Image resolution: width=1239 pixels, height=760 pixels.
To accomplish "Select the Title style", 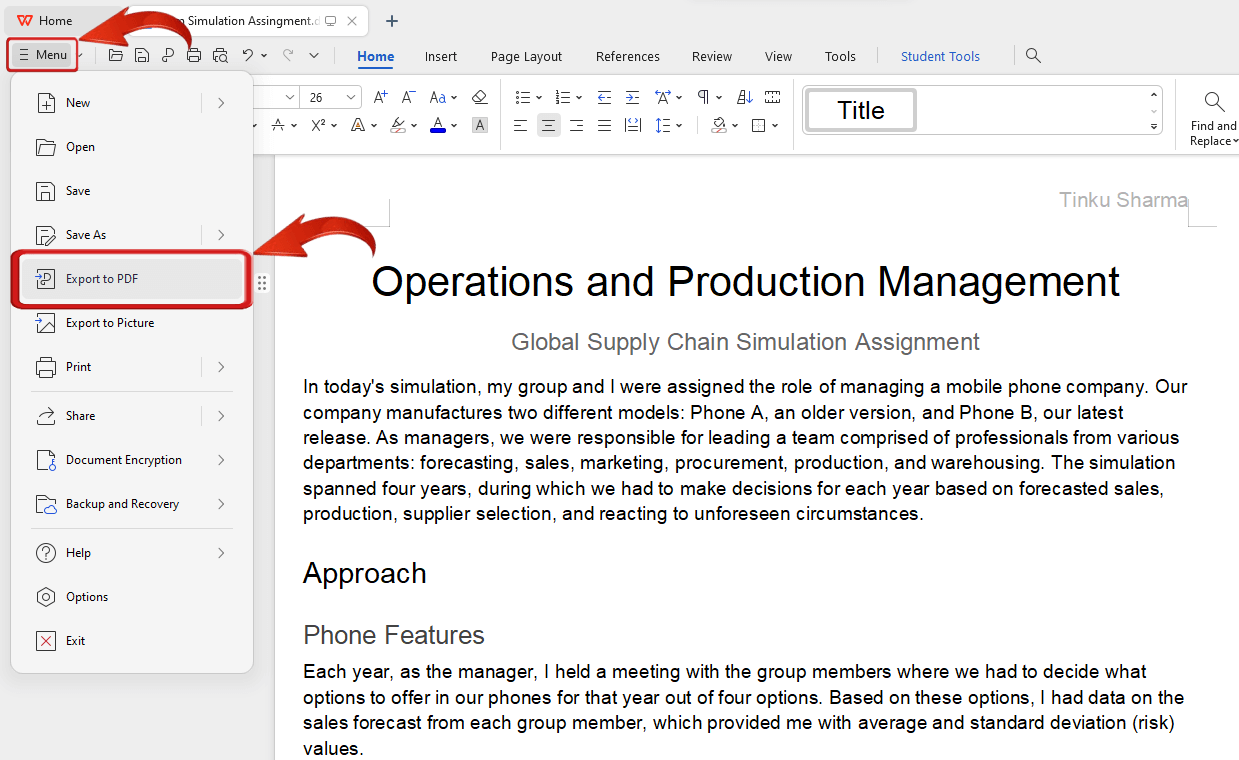I will click(x=861, y=110).
